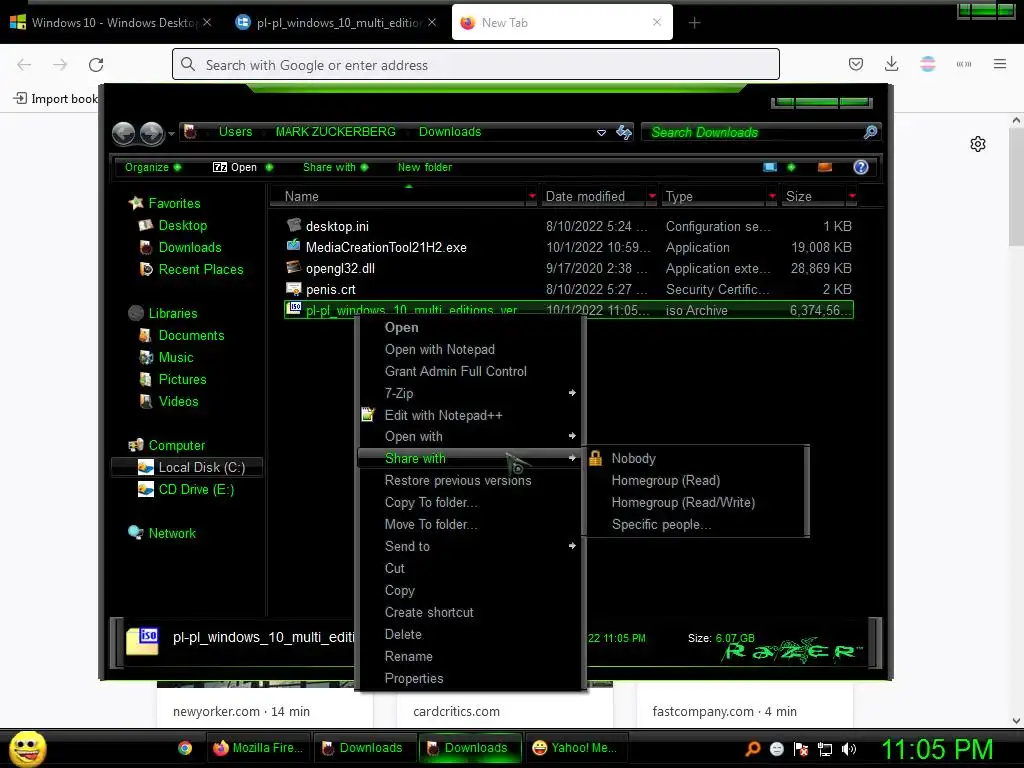The image size is (1024, 768).
Task: Click the Type column filter arrow
Action: (772, 196)
